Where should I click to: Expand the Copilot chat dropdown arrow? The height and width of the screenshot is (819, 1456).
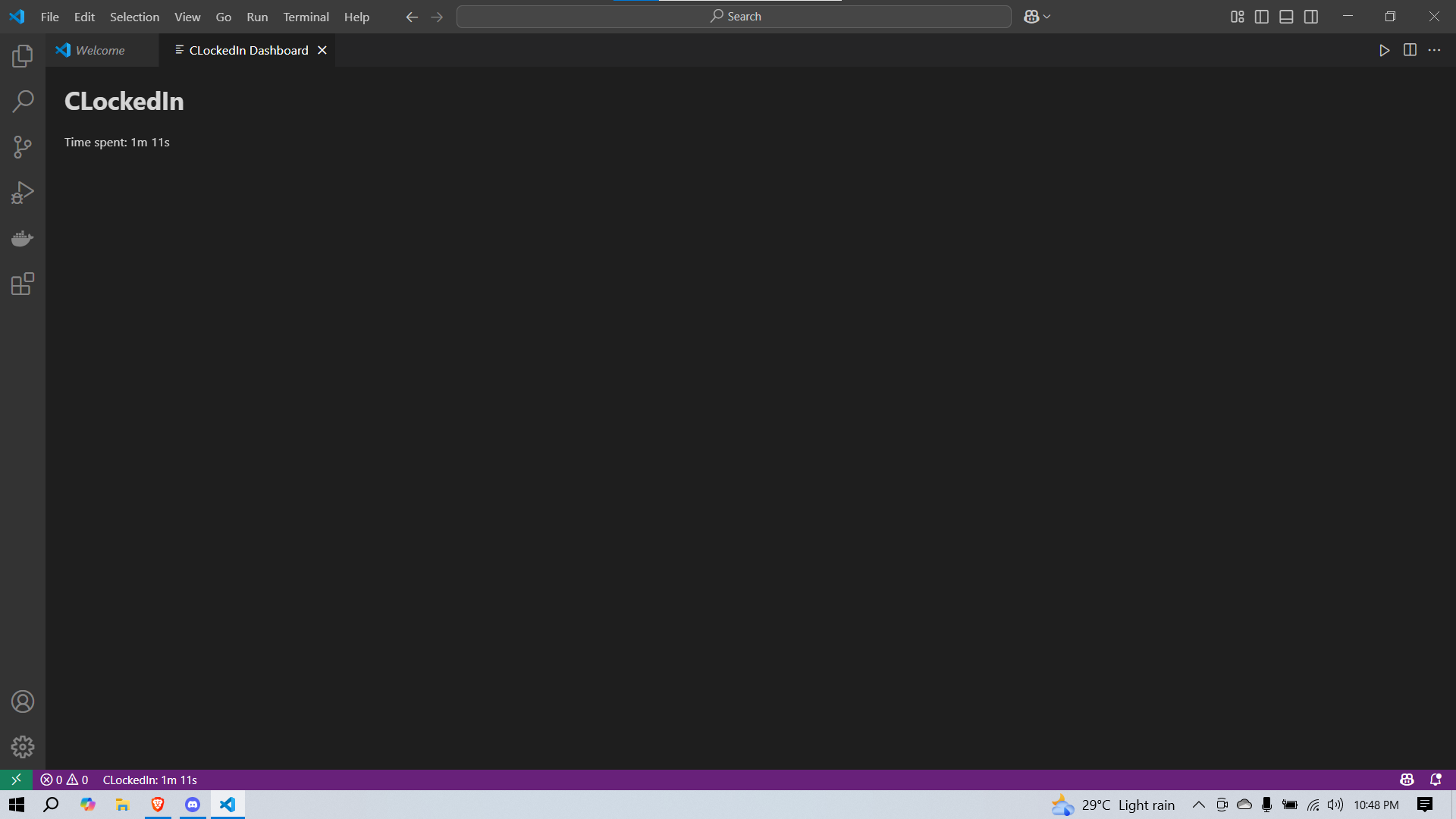(x=1047, y=17)
